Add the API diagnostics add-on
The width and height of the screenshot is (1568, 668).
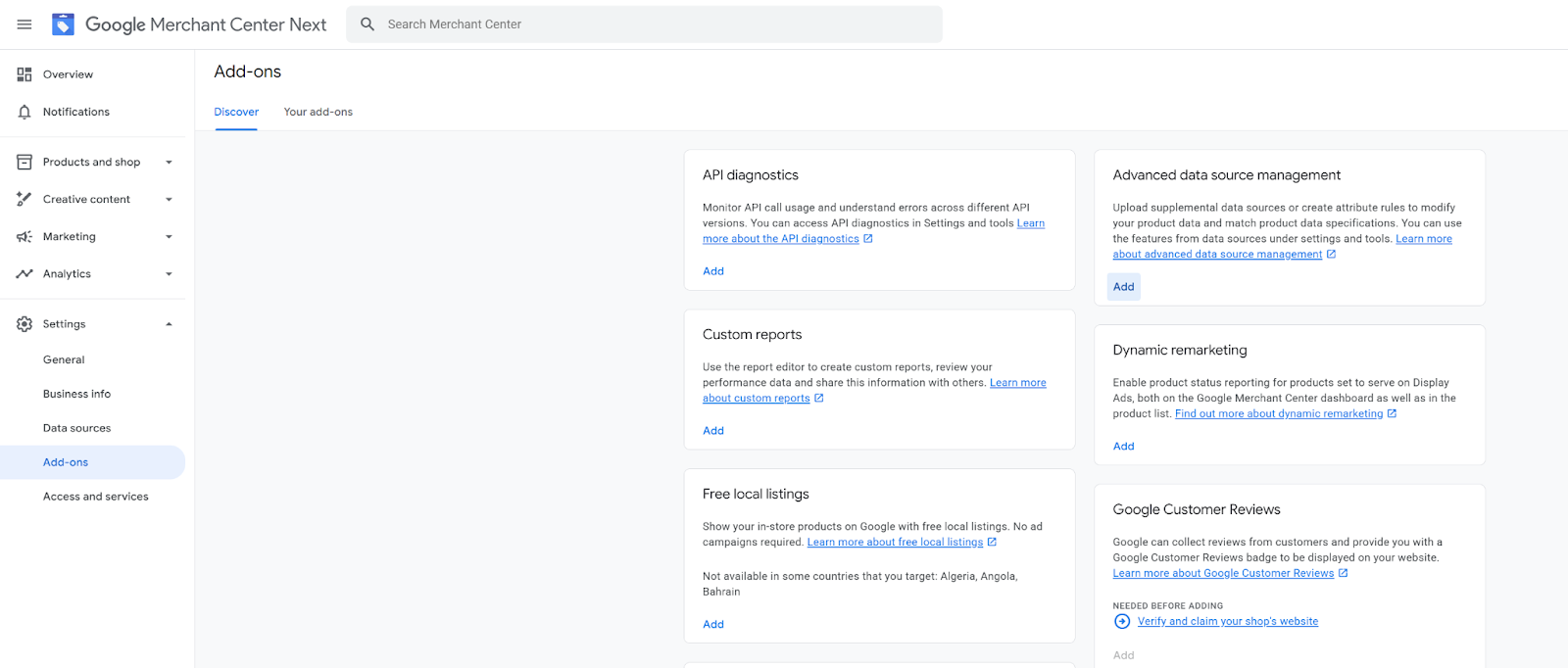pyautogui.click(x=713, y=271)
